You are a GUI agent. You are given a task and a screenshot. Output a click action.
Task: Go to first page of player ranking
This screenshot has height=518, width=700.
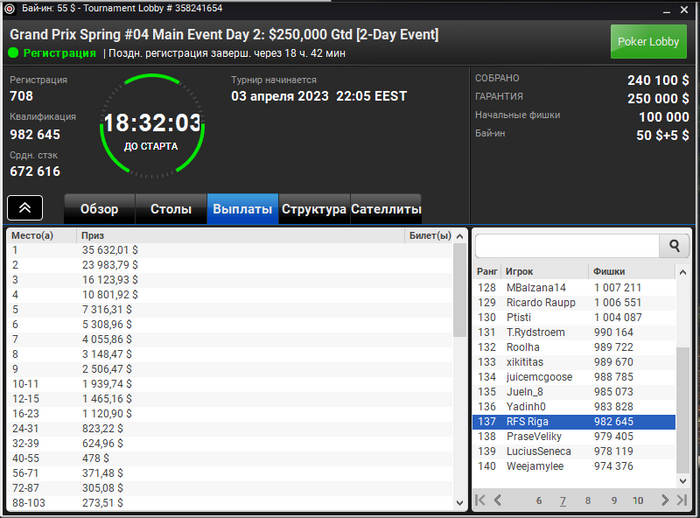click(x=480, y=500)
